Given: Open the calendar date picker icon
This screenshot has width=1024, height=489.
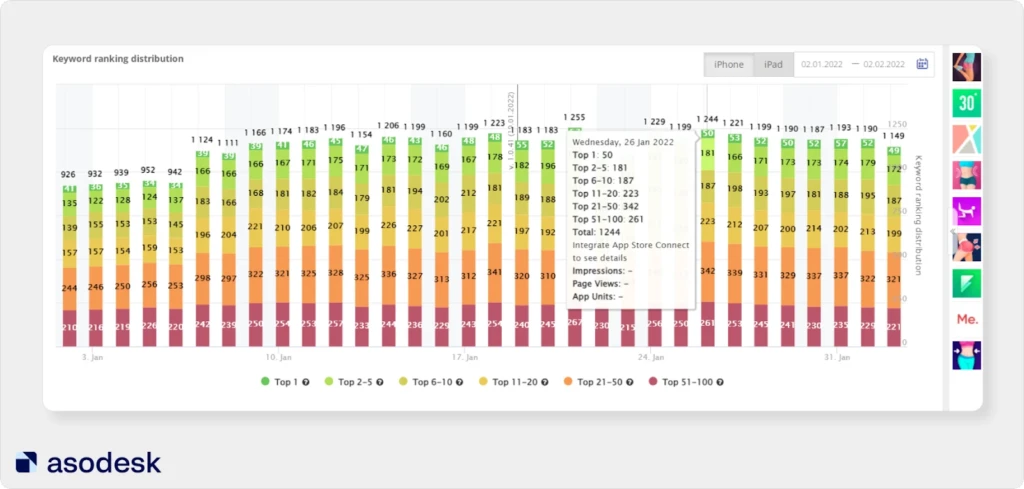Looking at the screenshot, I should point(922,64).
